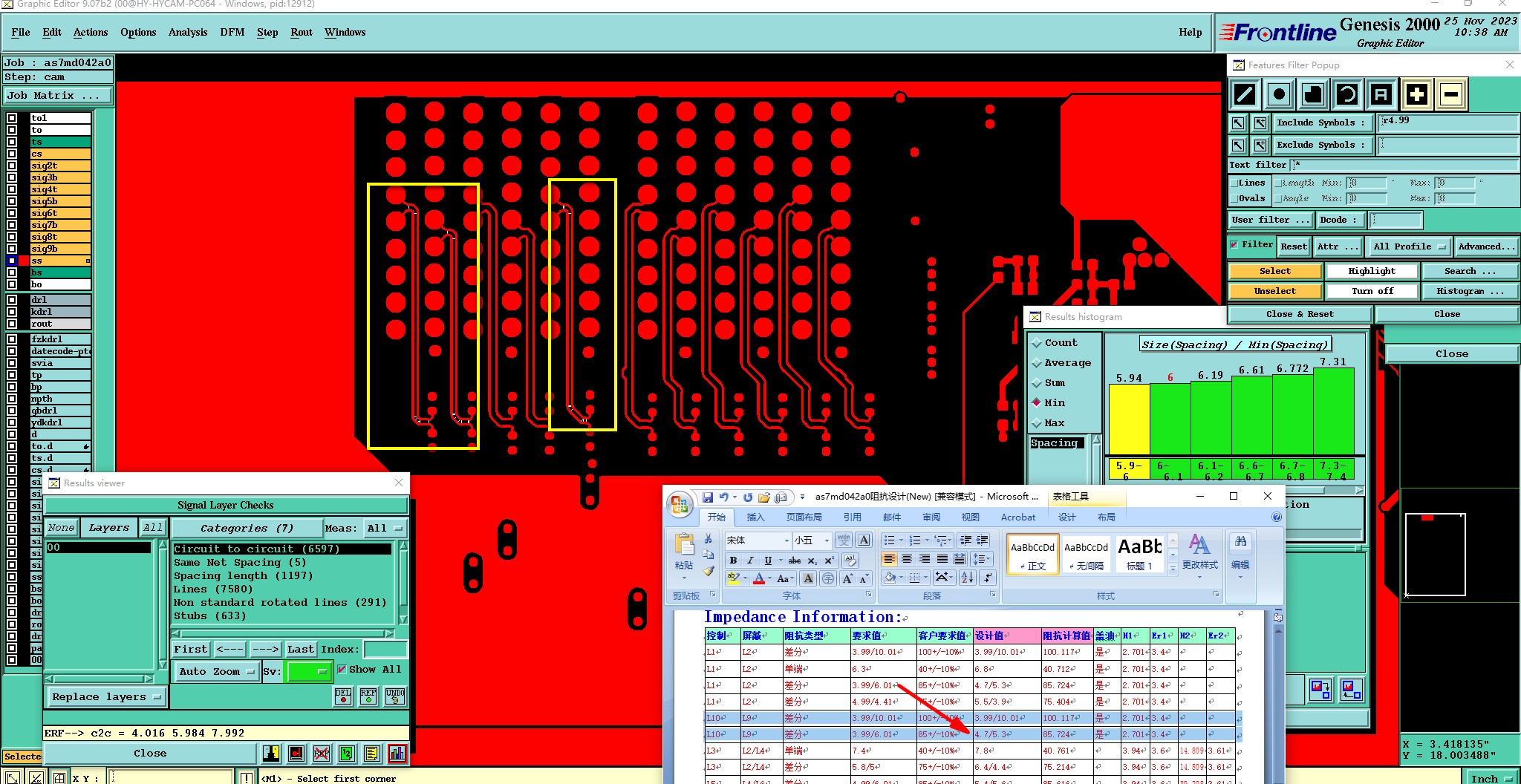Expand Word styles gallery more arrow
Viewport: 1521px width, 784px height.
tap(1173, 568)
